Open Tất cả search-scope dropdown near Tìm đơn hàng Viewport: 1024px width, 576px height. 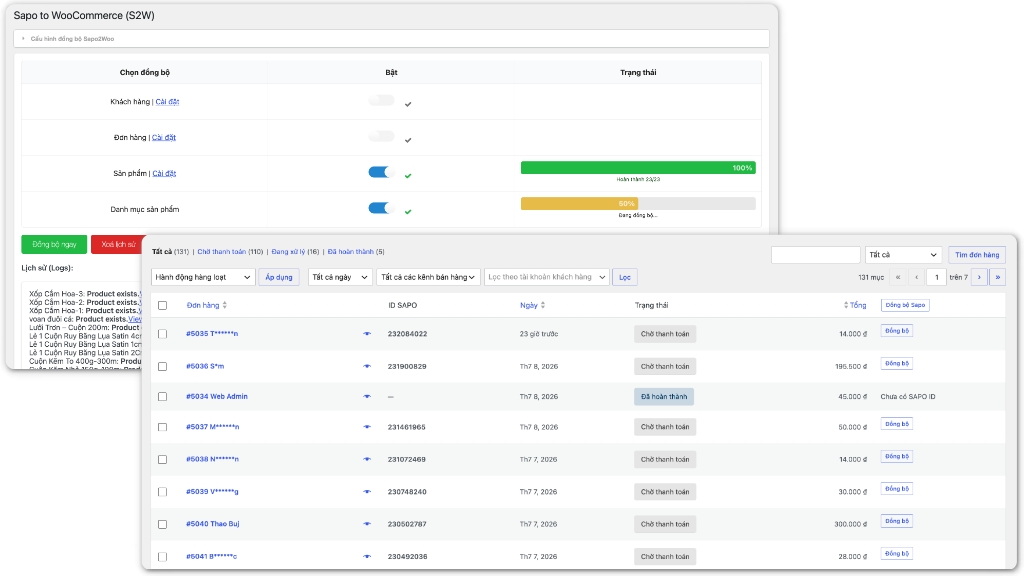pyautogui.click(x=903, y=255)
